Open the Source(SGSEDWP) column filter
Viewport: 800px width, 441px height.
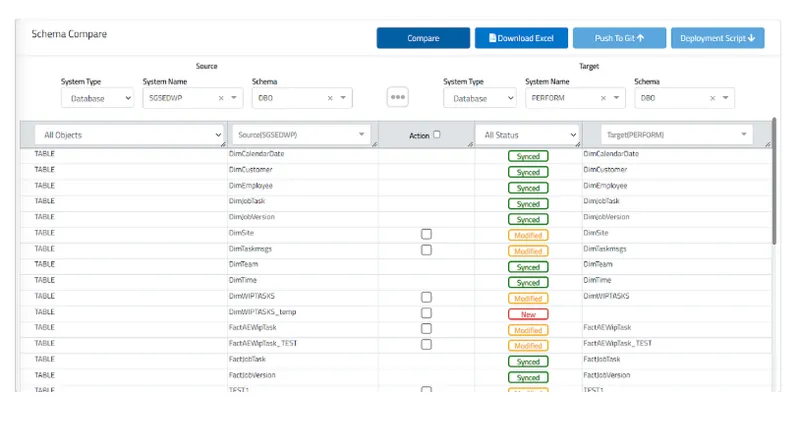301,135
